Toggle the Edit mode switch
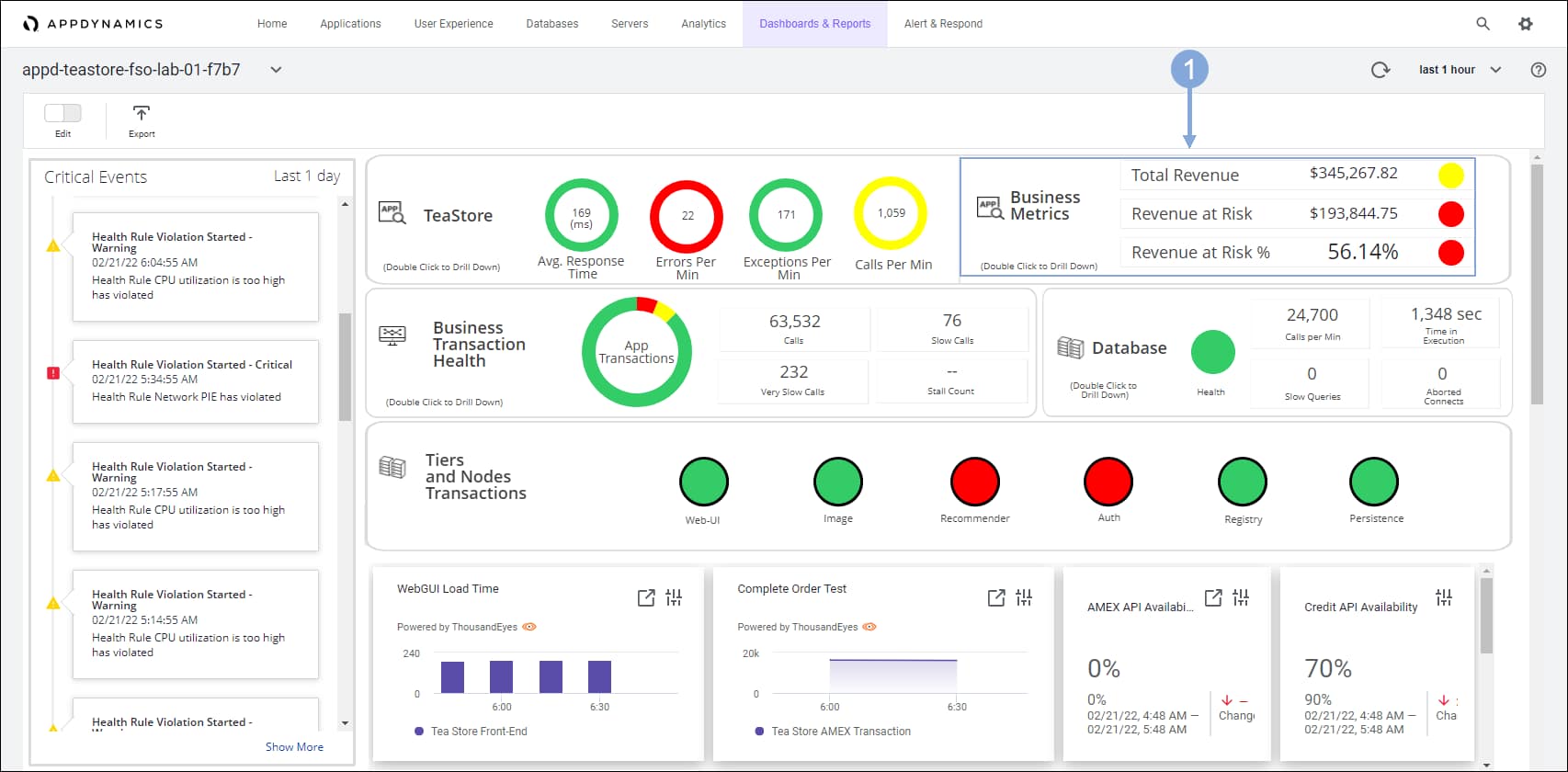The height and width of the screenshot is (772, 1568). pos(62,113)
